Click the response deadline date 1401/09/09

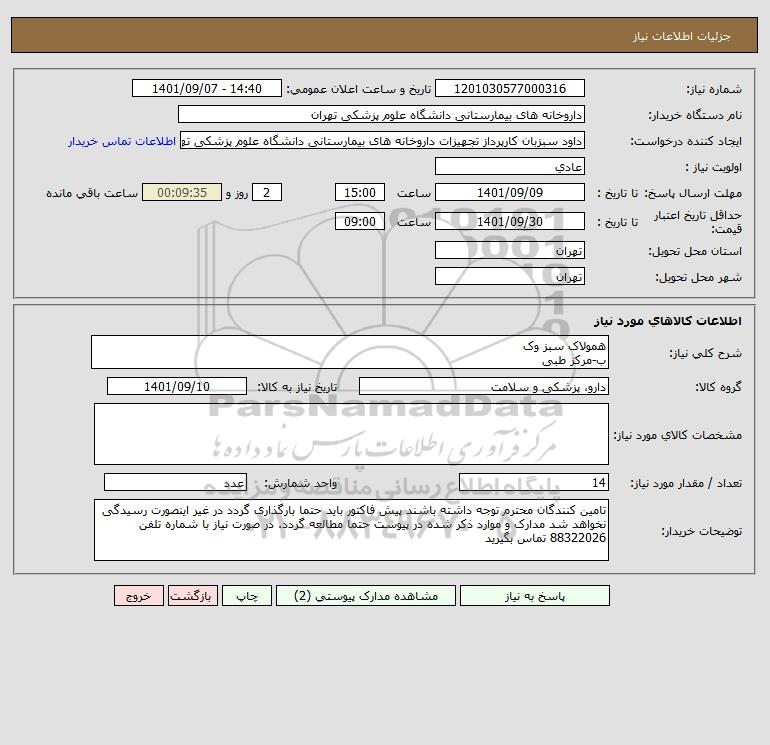coord(510,193)
